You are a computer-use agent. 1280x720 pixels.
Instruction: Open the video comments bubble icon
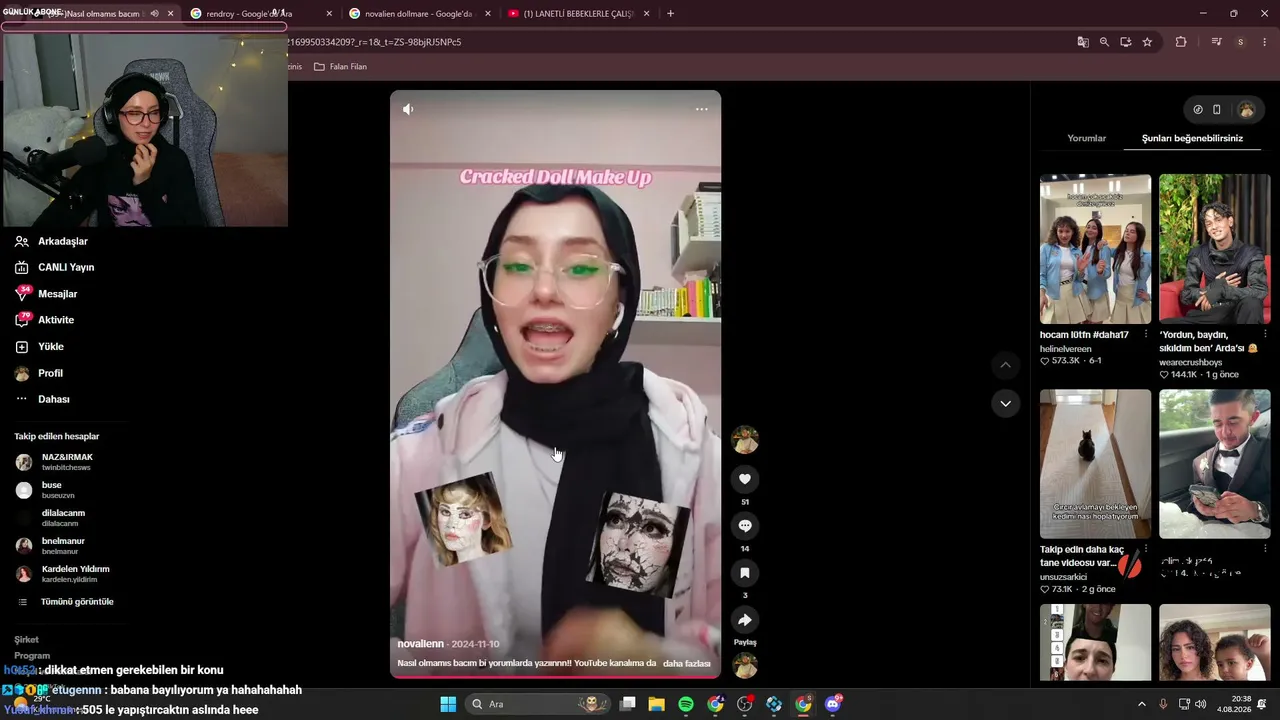coord(744,526)
